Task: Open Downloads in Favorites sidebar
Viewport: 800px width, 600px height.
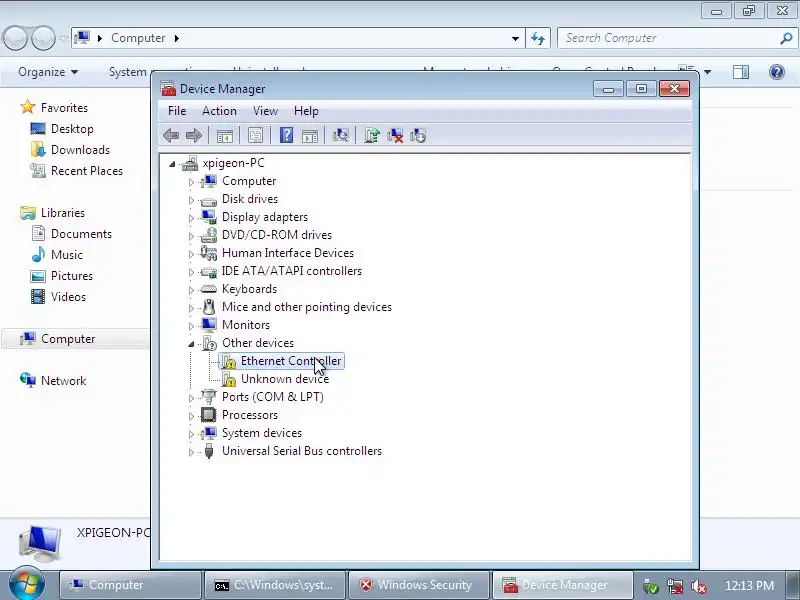Action: click(x=80, y=150)
